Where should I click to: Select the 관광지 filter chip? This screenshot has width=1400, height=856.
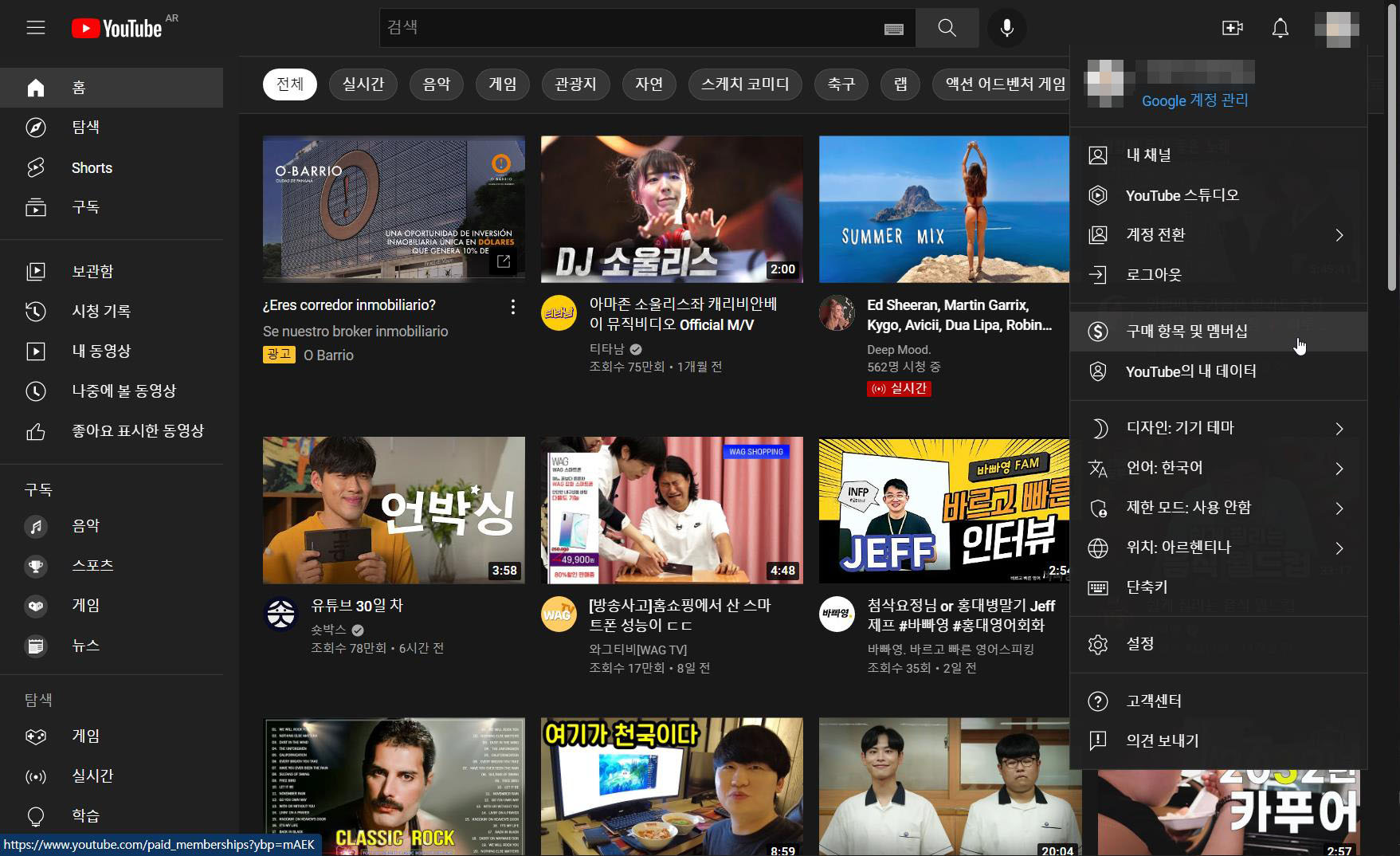pyautogui.click(x=575, y=84)
